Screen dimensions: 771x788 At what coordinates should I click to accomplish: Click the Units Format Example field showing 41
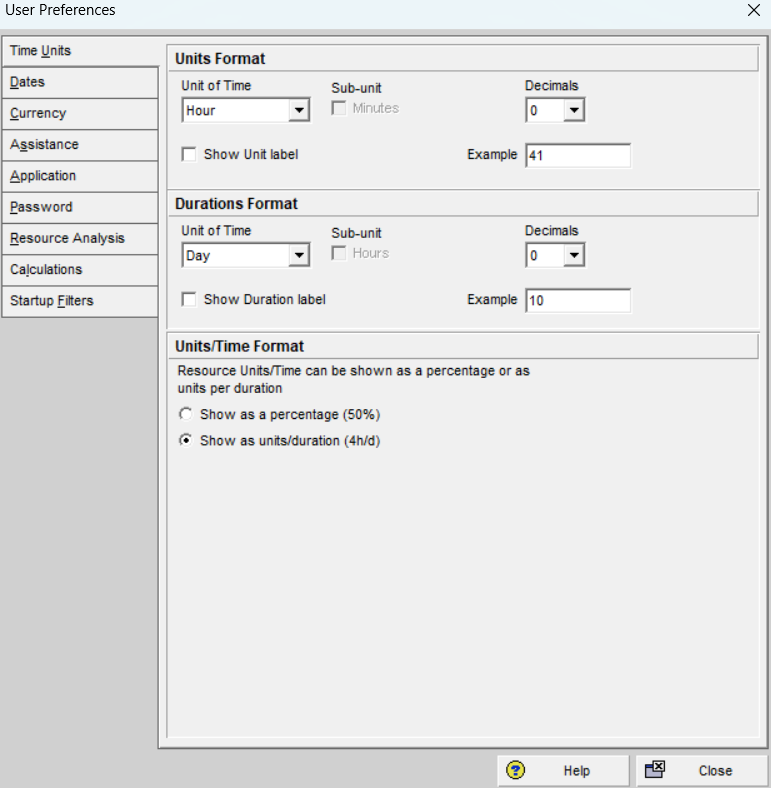578,155
